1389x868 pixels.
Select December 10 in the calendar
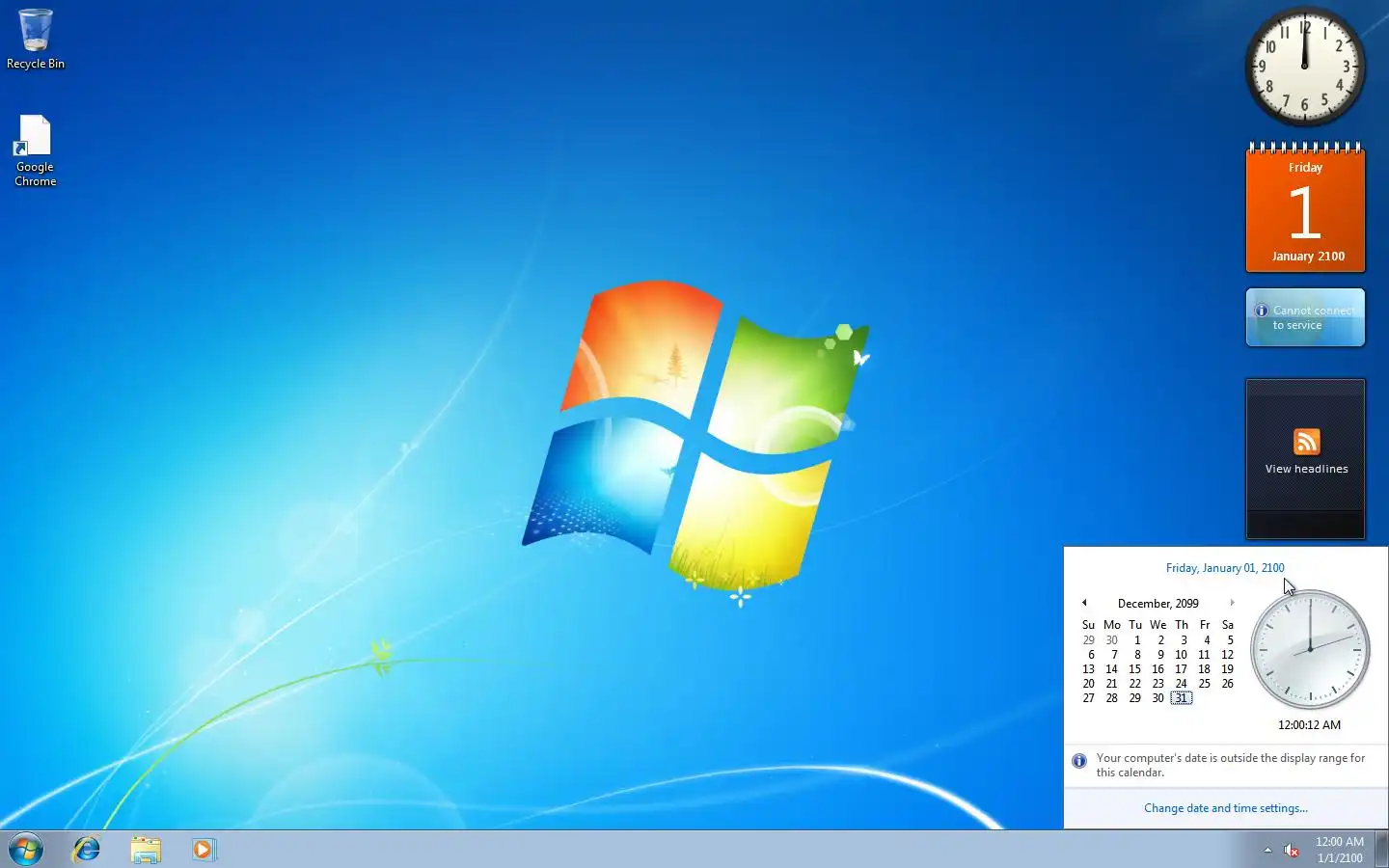point(1181,655)
